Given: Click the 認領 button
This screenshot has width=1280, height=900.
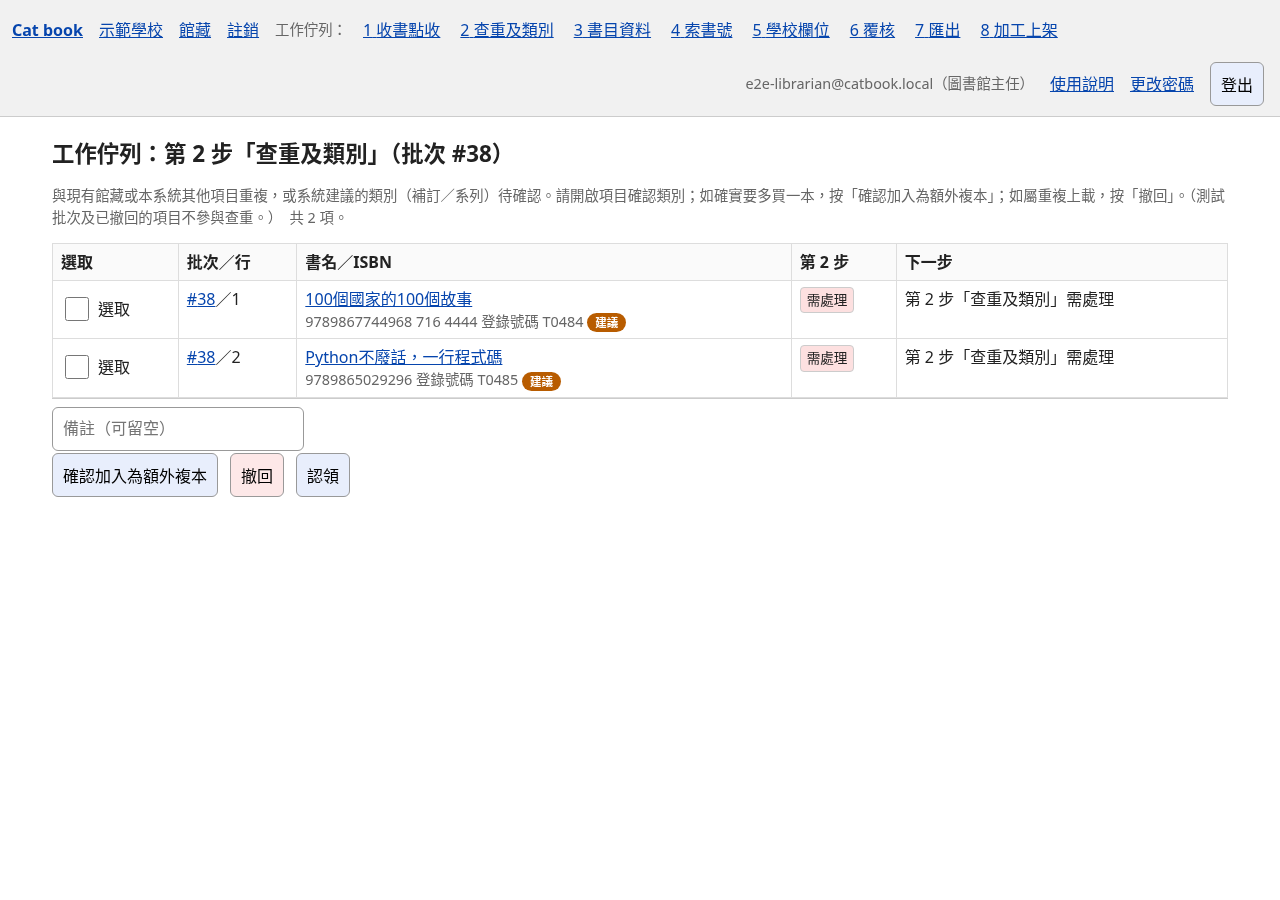Looking at the screenshot, I should coord(323,475).
